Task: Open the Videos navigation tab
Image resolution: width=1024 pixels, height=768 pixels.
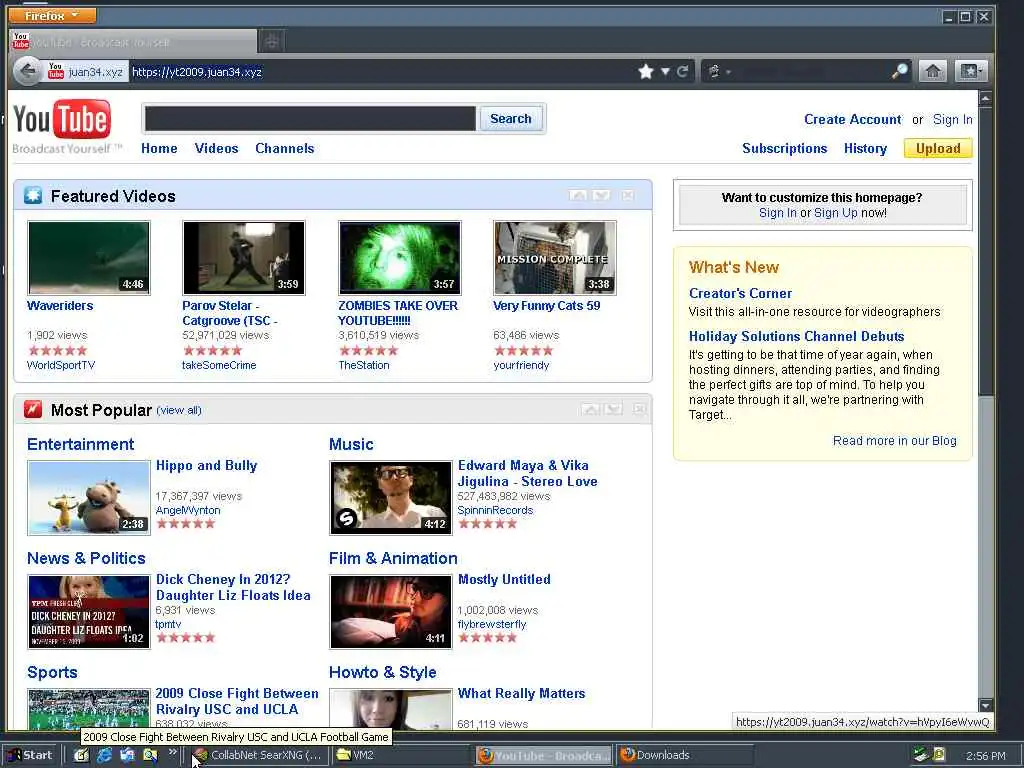Action: point(216,148)
